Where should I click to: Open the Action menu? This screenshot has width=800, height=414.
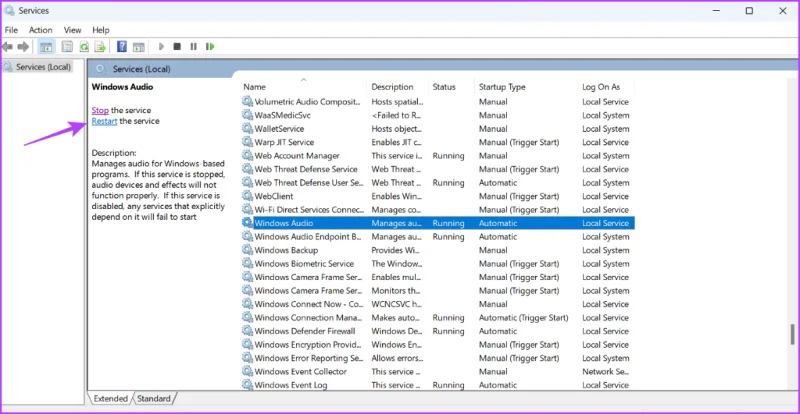(x=40, y=30)
